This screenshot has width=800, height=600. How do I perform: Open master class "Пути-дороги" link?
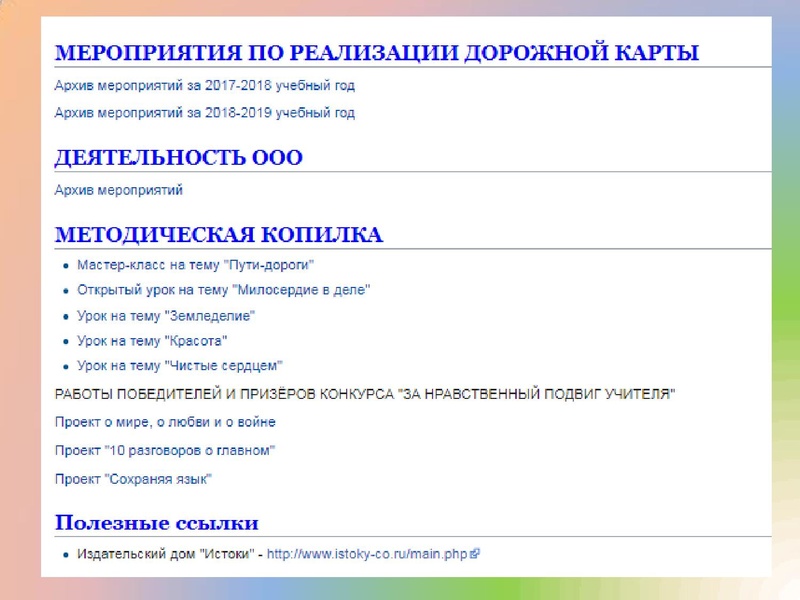click(x=195, y=265)
